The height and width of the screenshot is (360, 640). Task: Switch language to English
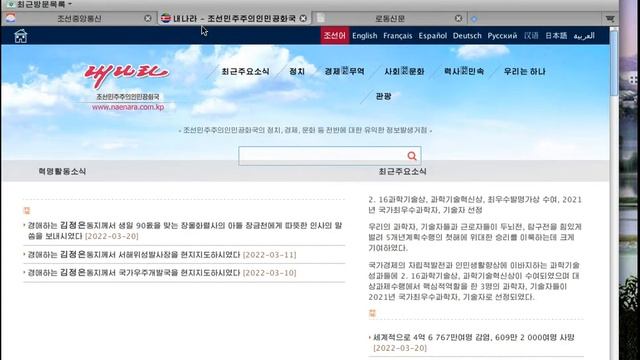[x=364, y=36]
